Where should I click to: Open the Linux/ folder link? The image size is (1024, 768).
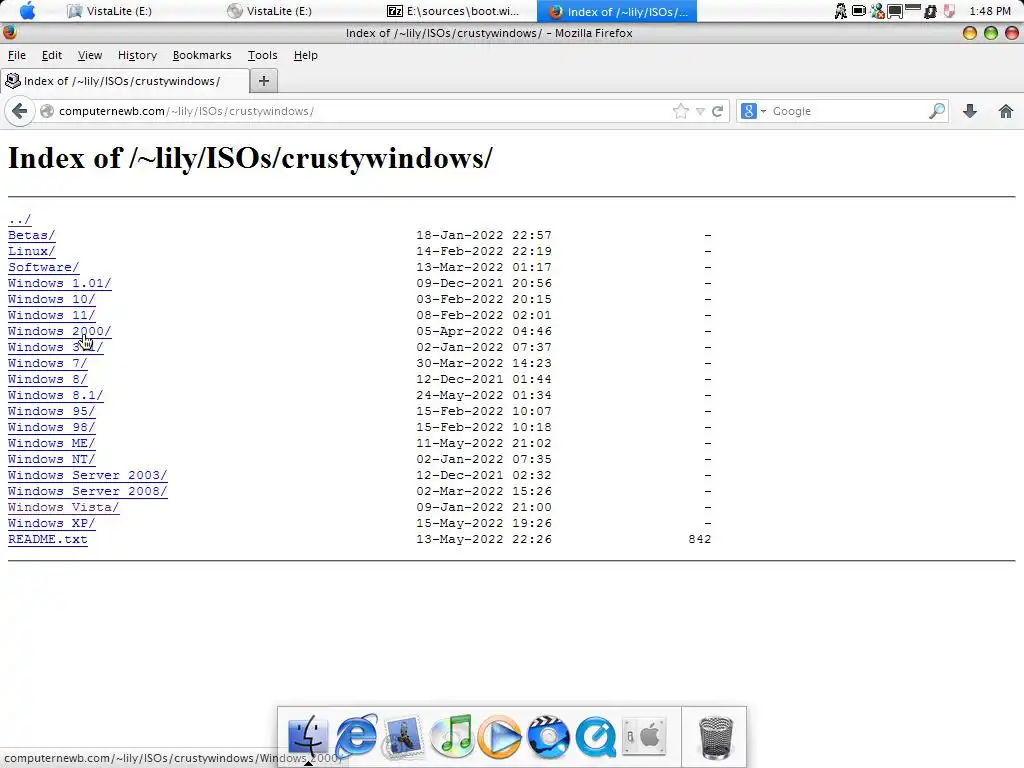(x=31, y=251)
